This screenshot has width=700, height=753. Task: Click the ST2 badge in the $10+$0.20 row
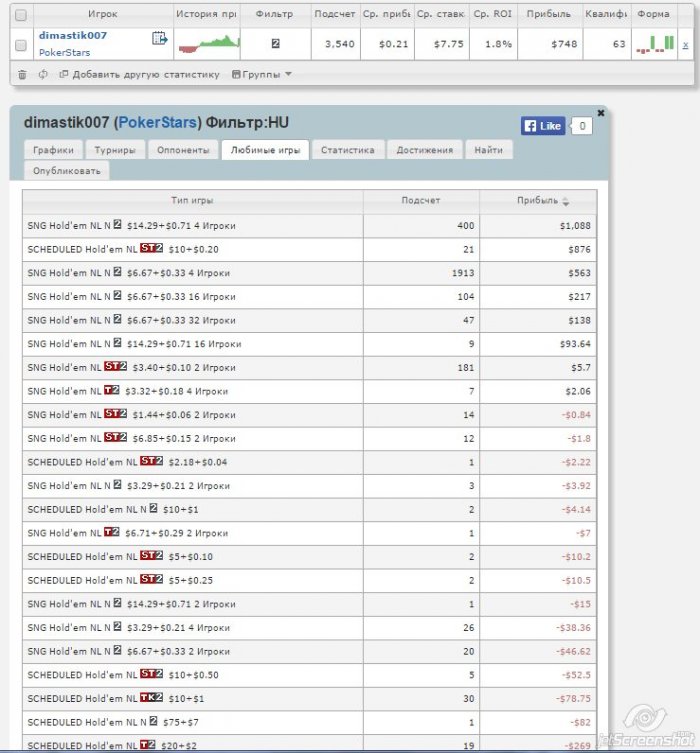(151, 248)
